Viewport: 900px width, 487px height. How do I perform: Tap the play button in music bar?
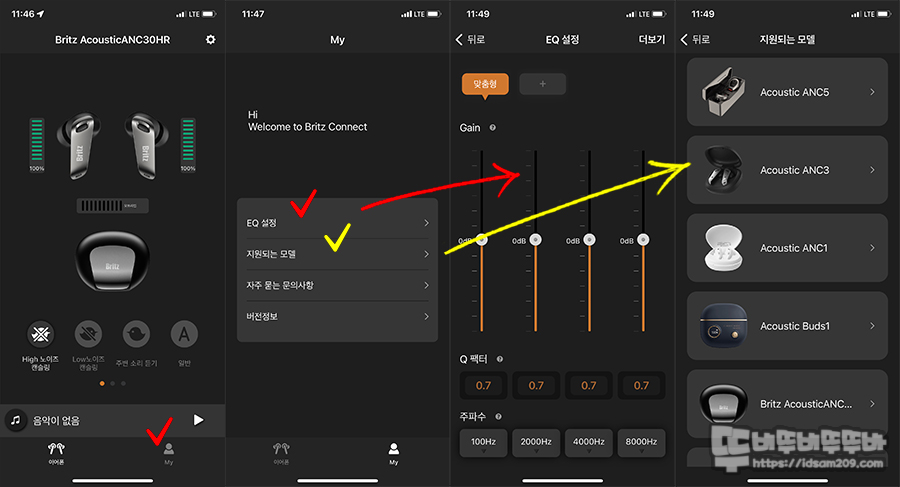point(199,420)
